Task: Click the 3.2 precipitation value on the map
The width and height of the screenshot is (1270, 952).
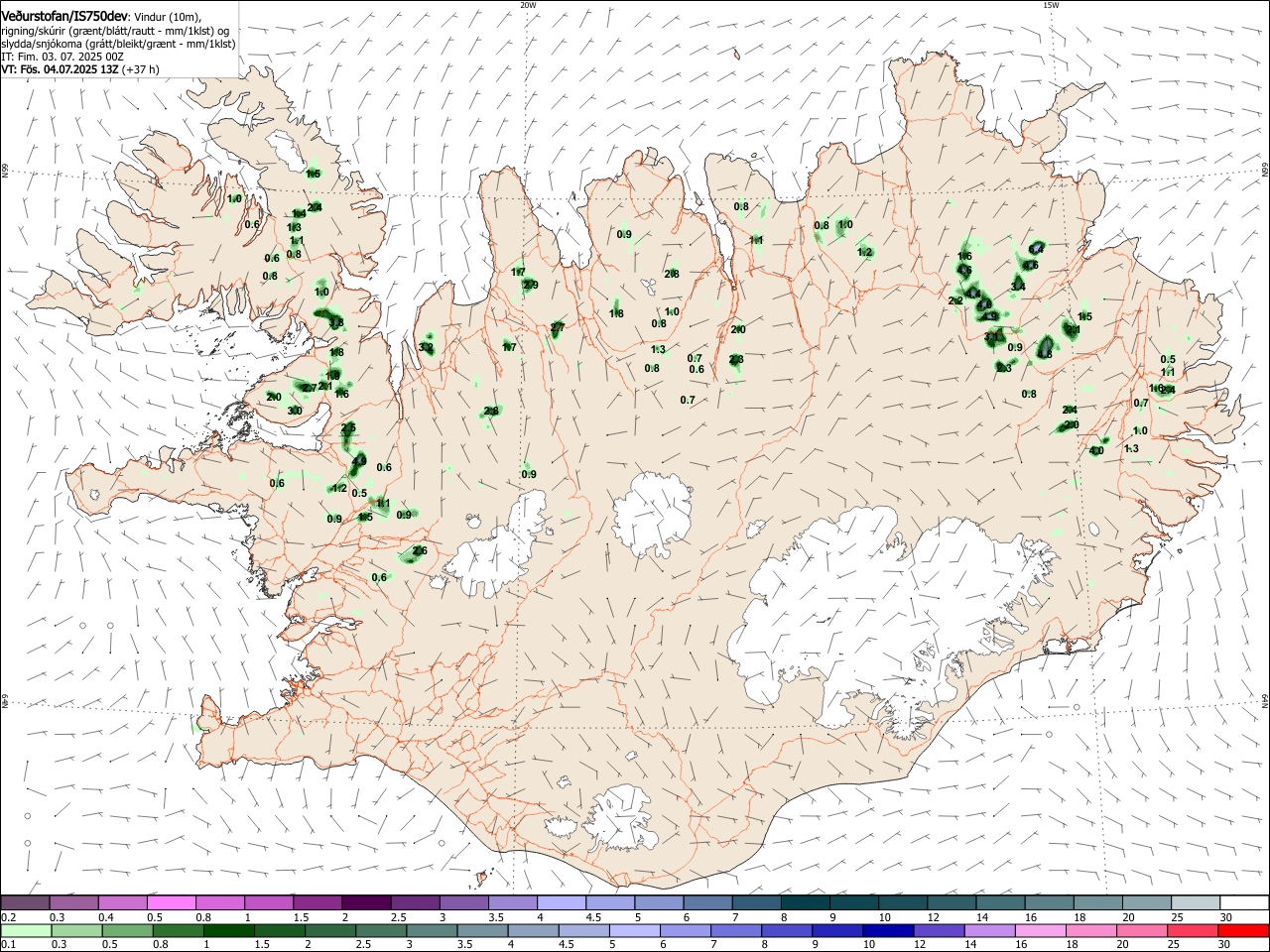Action: pyautogui.click(x=426, y=348)
